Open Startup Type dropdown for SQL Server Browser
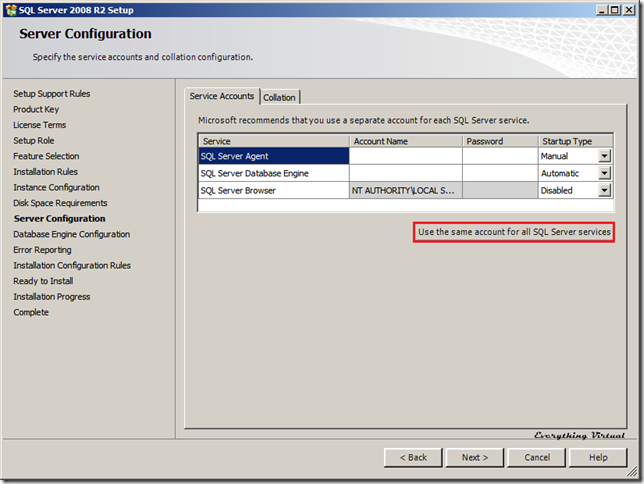Image resolution: width=644 pixels, height=484 pixels. point(604,191)
